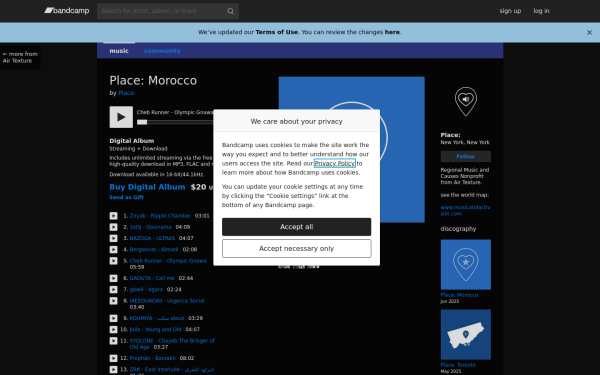
Task: Click the Place: Morocco discography title link
Action: (459, 295)
